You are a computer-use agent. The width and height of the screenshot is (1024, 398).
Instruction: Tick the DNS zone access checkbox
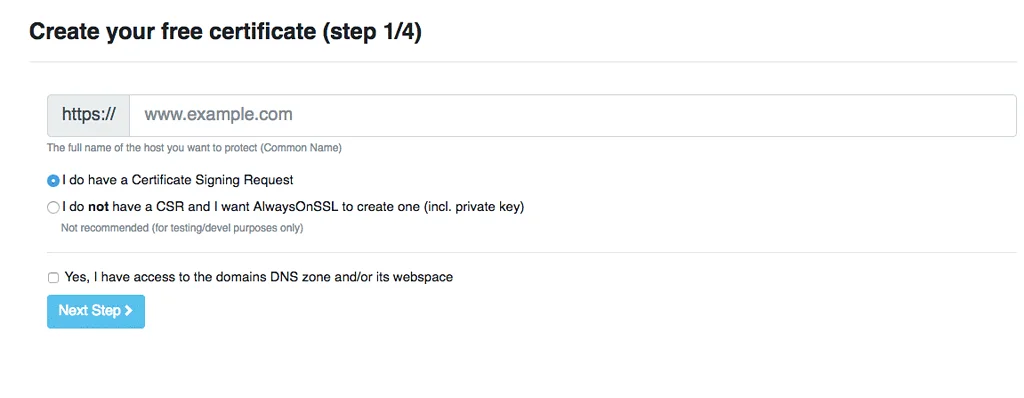(x=54, y=278)
